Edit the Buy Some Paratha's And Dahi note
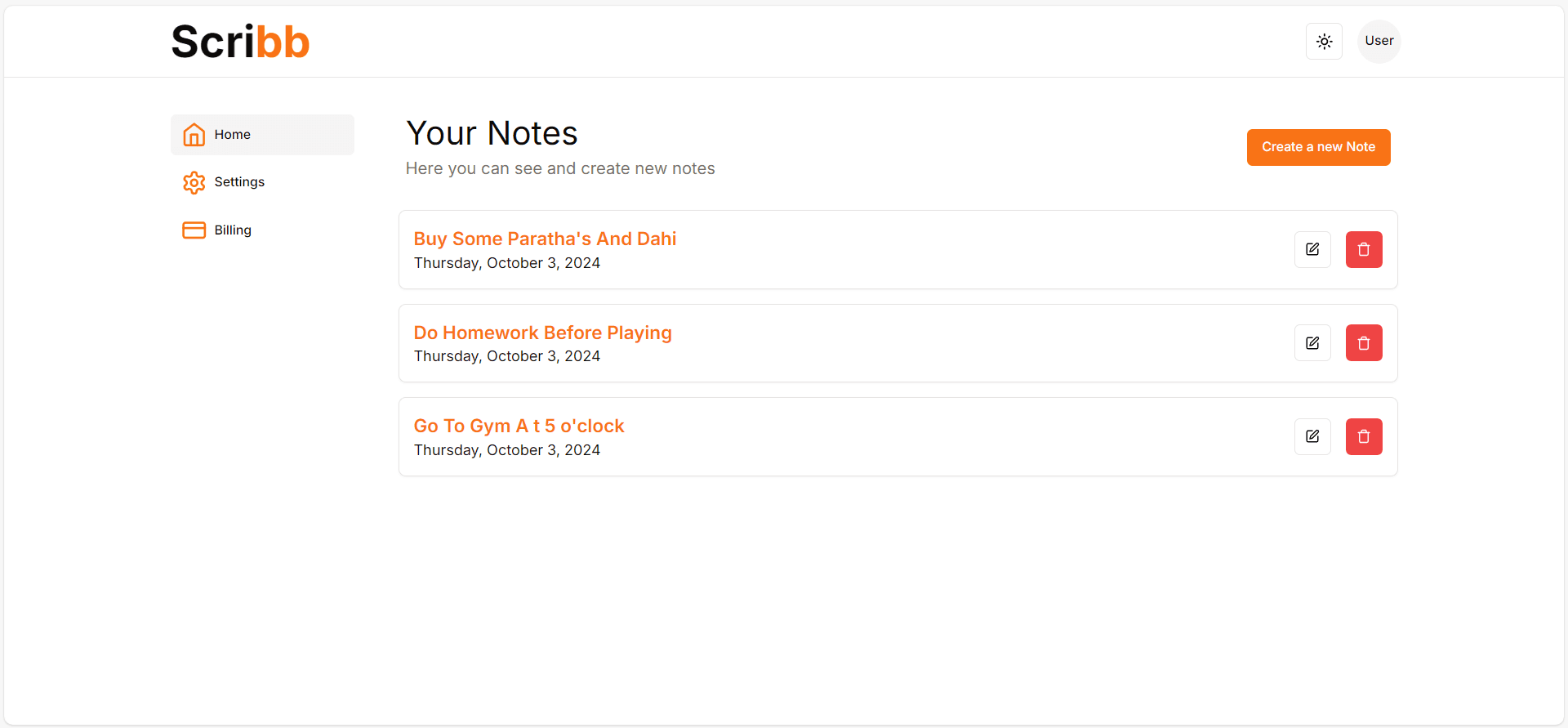The width and height of the screenshot is (1568, 728). coord(1312,250)
